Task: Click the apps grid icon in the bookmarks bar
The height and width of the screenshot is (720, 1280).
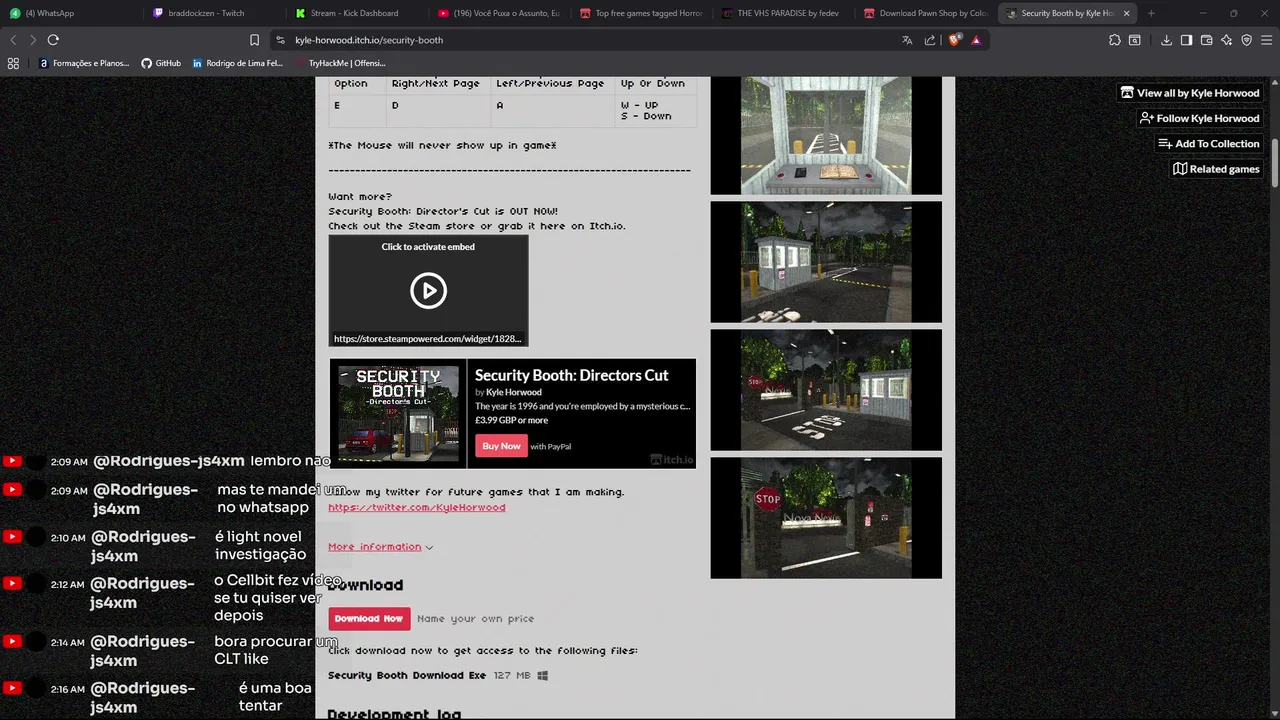Action: tap(13, 63)
